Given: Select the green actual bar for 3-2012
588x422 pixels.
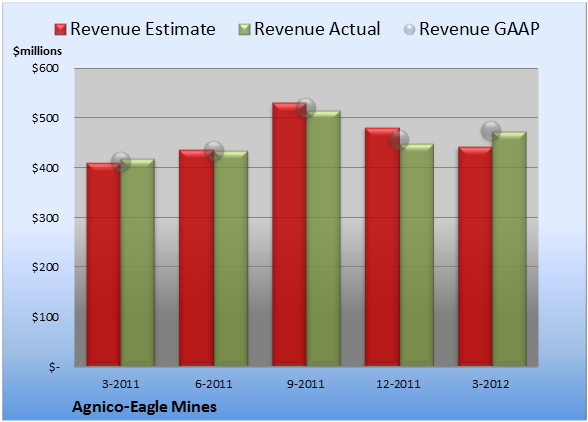Looking at the screenshot, I should click(x=509, y=249).
